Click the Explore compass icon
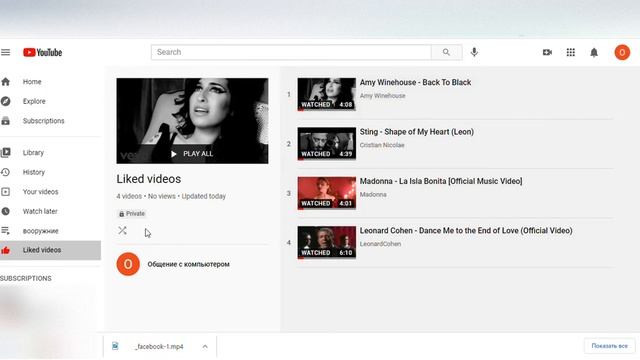This screenshot has width=640, height=360. pos(6,101)
